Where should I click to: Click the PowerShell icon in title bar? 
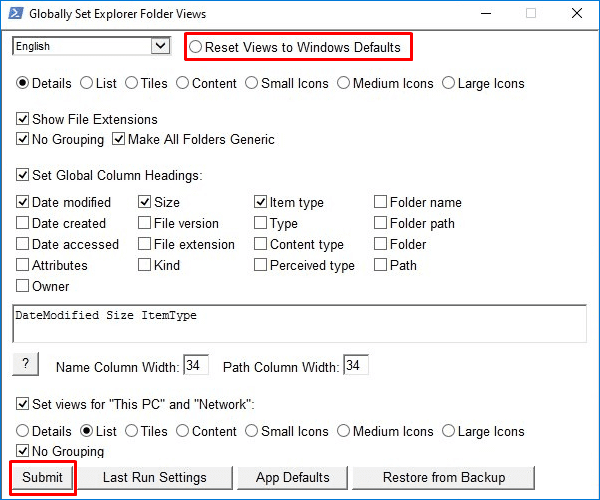(x=15, y=13)
